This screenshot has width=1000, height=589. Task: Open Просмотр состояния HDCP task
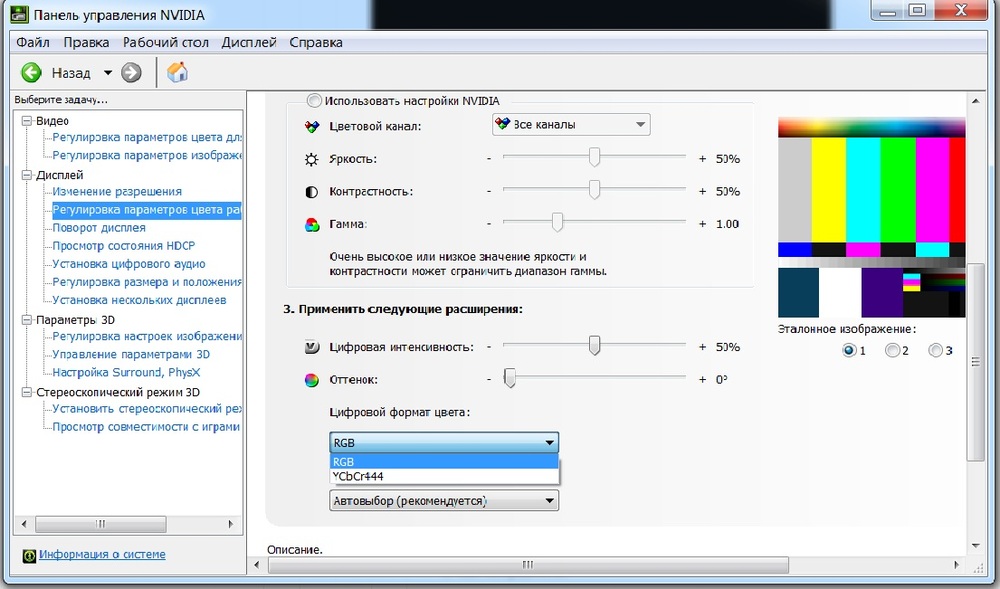[124, 245]
